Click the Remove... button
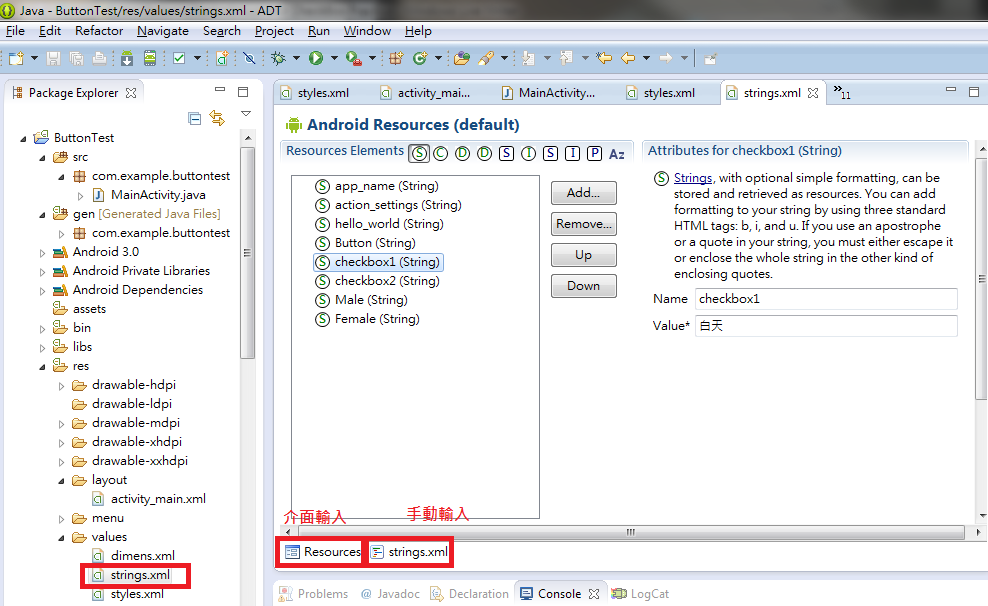The image size is (988, 606). click(583, 224)
